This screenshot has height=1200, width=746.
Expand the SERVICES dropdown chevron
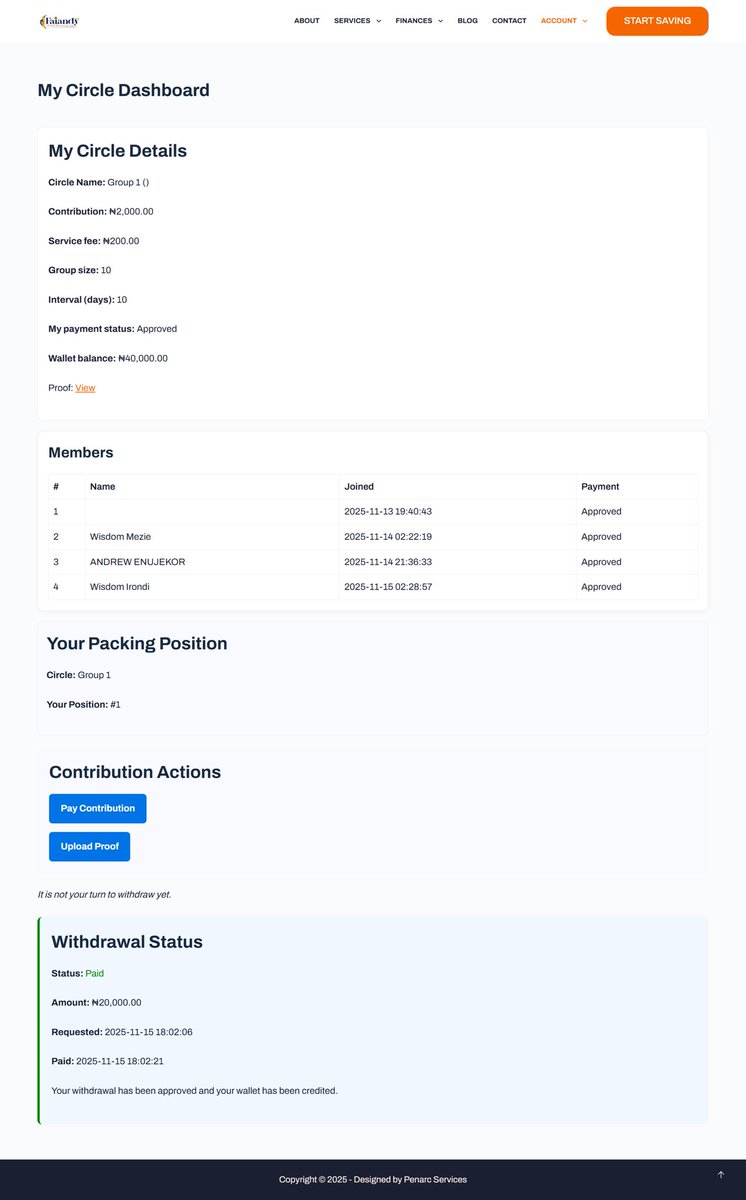(x=378, y=21)
